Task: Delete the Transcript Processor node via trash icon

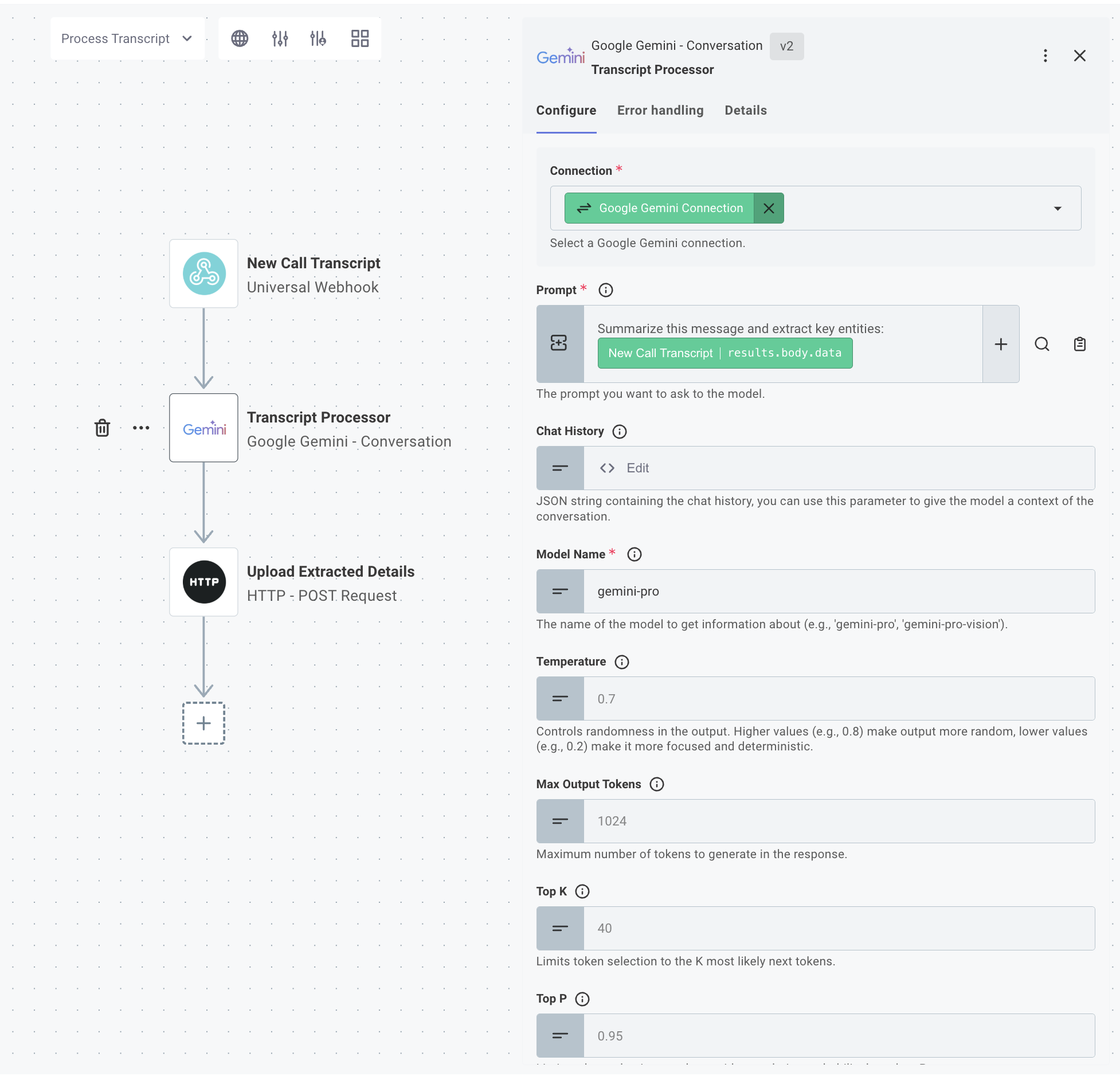Action: [102, 428]
